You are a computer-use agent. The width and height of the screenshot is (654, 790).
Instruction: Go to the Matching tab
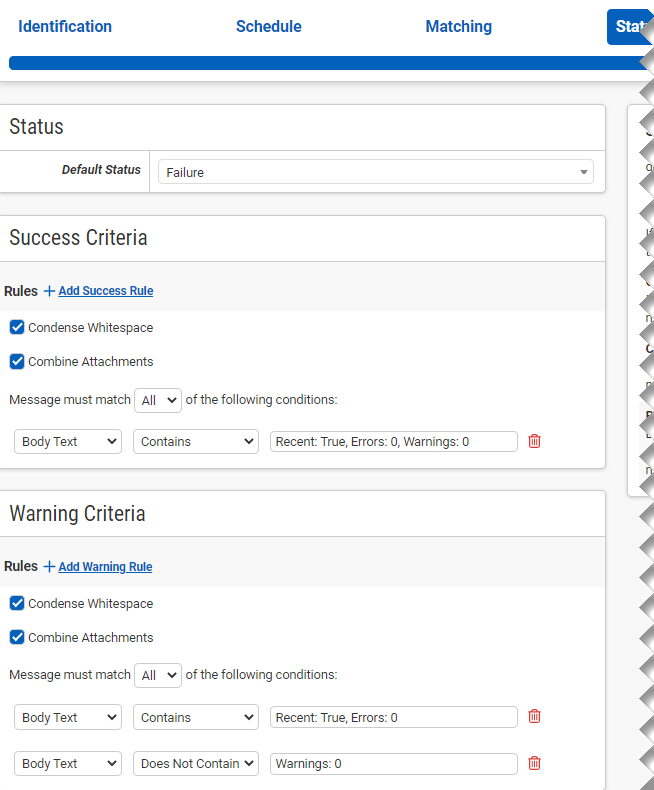(x=458, y=27)
